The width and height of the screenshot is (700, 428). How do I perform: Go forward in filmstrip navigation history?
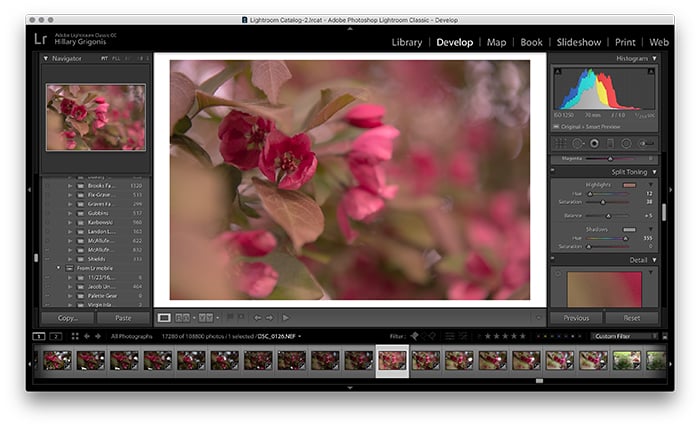pyautogui.click(x=98, y=336)
